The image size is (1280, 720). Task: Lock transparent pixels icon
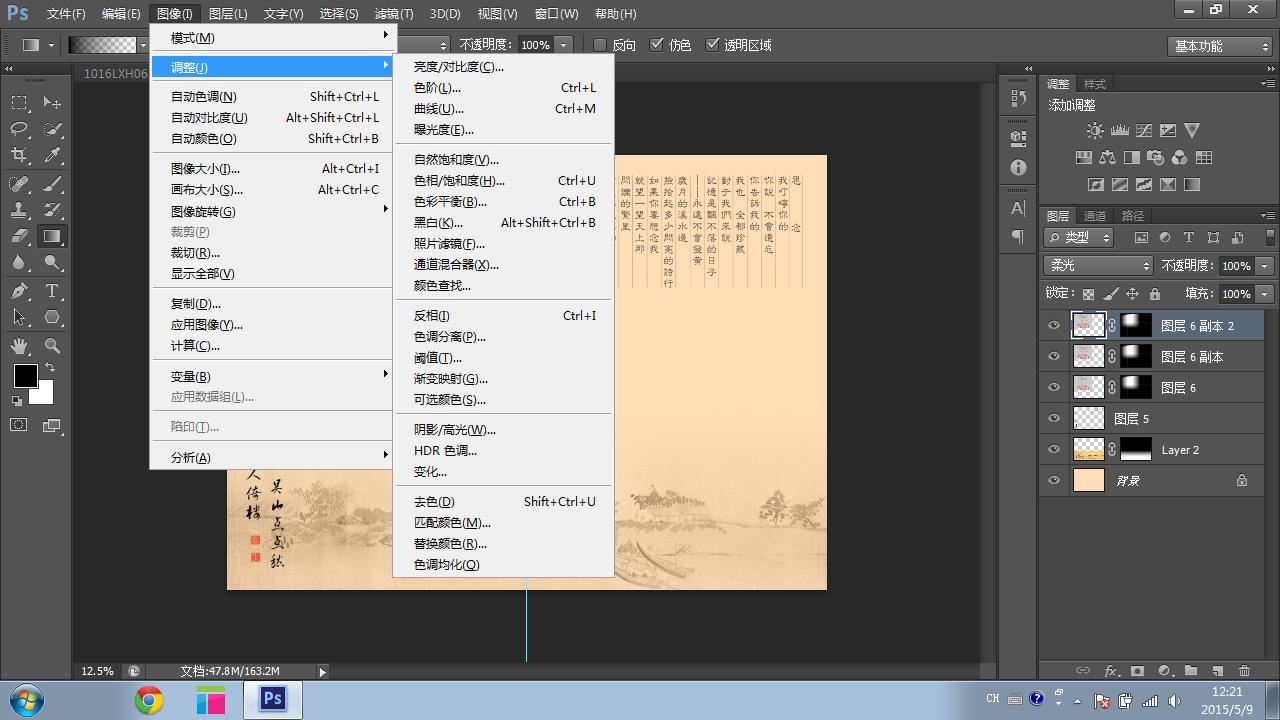[1088, 294]
